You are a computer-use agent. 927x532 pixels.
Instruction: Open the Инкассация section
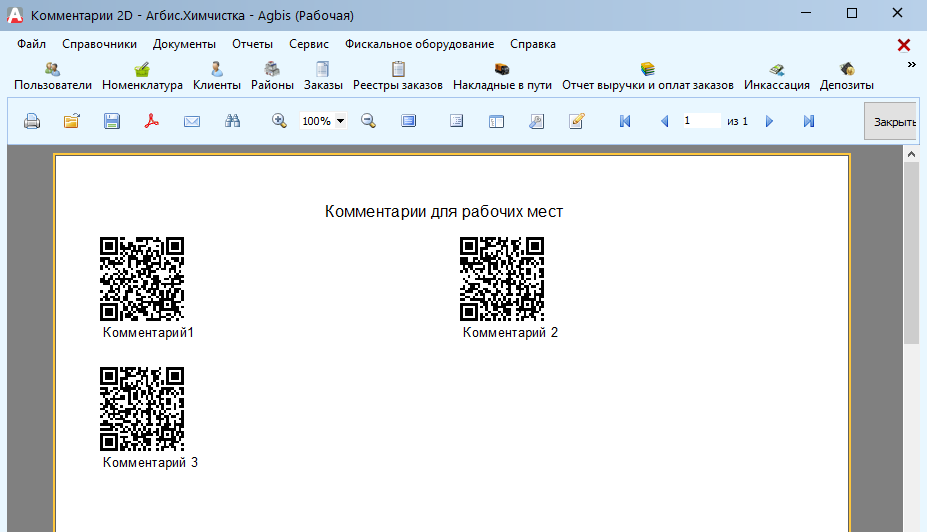point(776,77)
